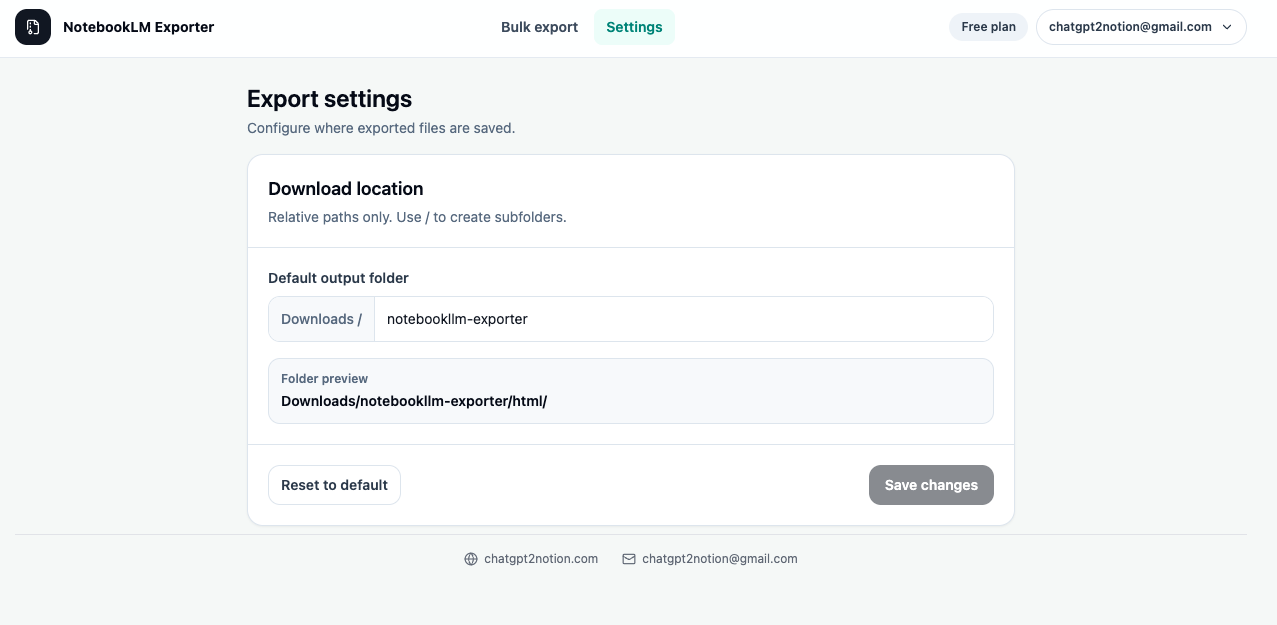The width and height of the screenshot is (1277, 625).
Task: Select the Settings tab
Action: pos(634,27)
